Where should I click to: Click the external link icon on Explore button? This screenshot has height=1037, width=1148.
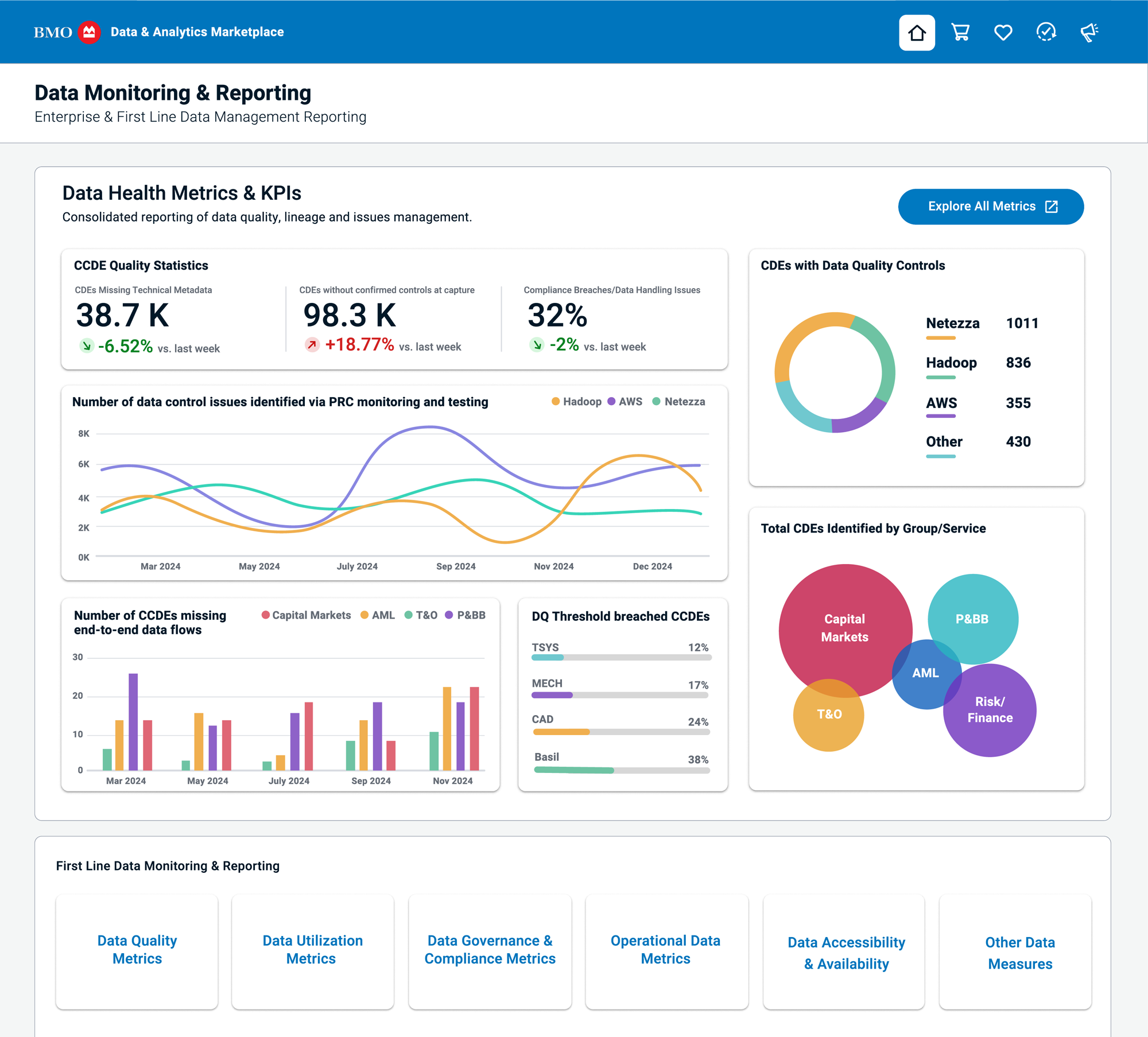(1052, 207)
